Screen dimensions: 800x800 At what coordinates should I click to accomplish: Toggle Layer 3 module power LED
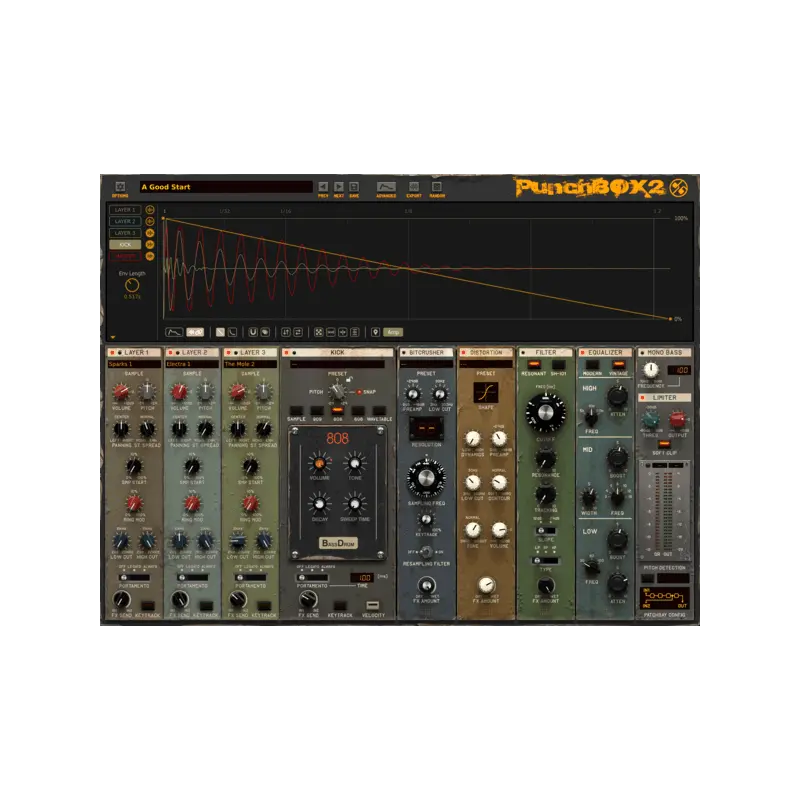point(229,353)
